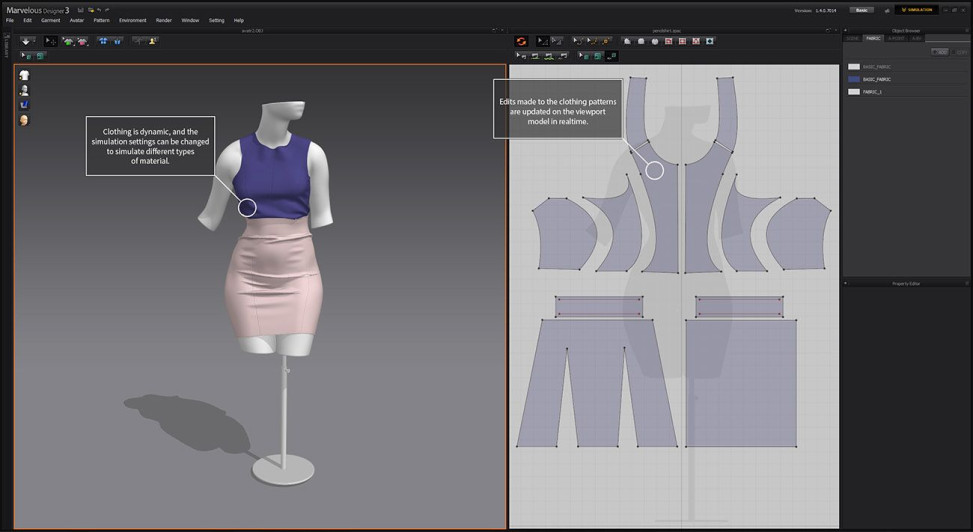Viewport: 973px width, 532px height.
Task: Select the edit pattern arrow tool in 2D toolbar
Action: (542, 41)
